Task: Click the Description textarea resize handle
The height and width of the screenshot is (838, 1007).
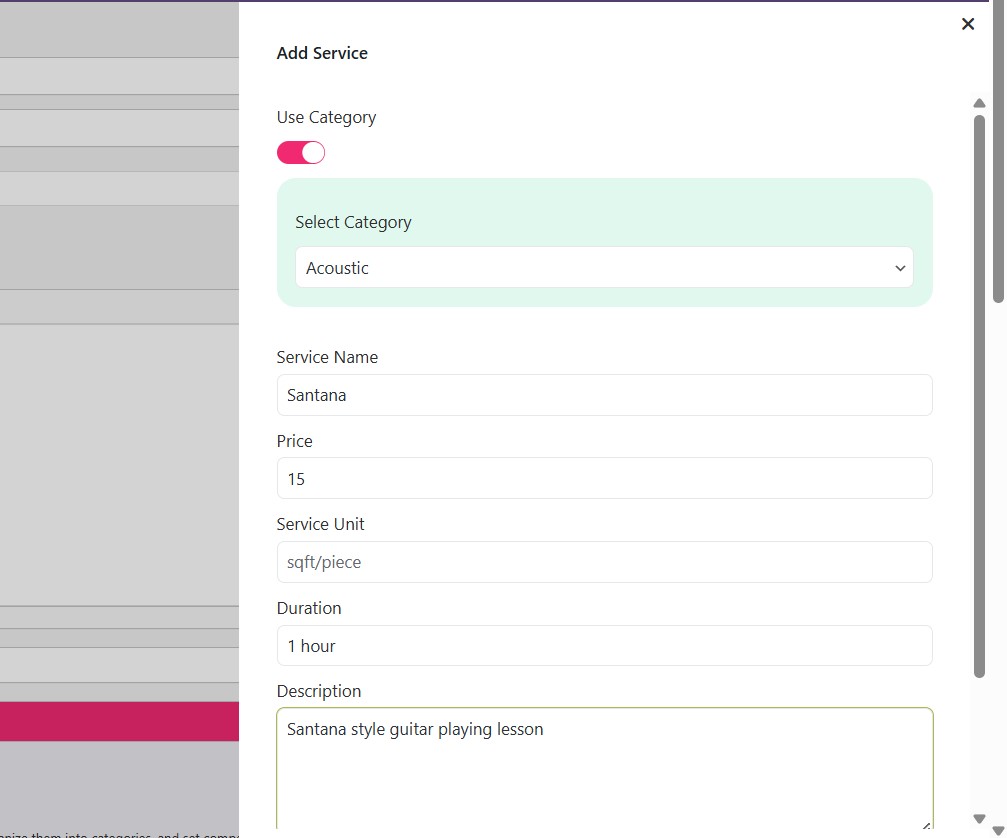Action: click(x=926, y=826)
